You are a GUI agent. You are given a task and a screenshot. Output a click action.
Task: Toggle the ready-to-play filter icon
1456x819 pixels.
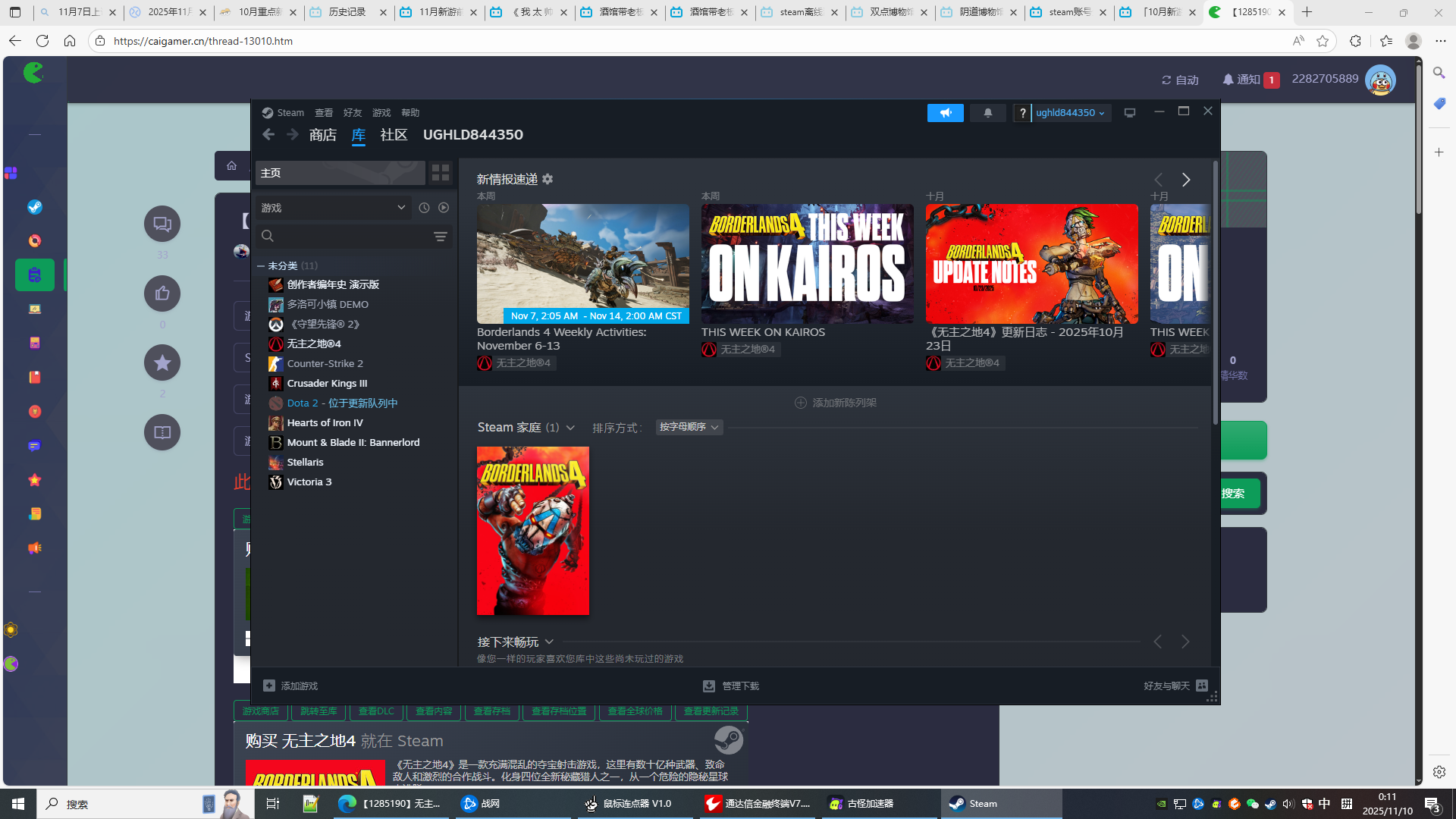pyautogui.click(x=444, y=208)
